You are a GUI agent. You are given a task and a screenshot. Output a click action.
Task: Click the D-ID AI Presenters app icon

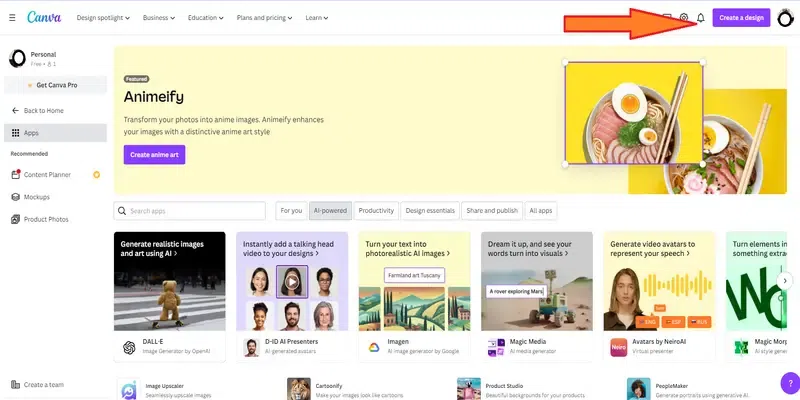[251, 347]
